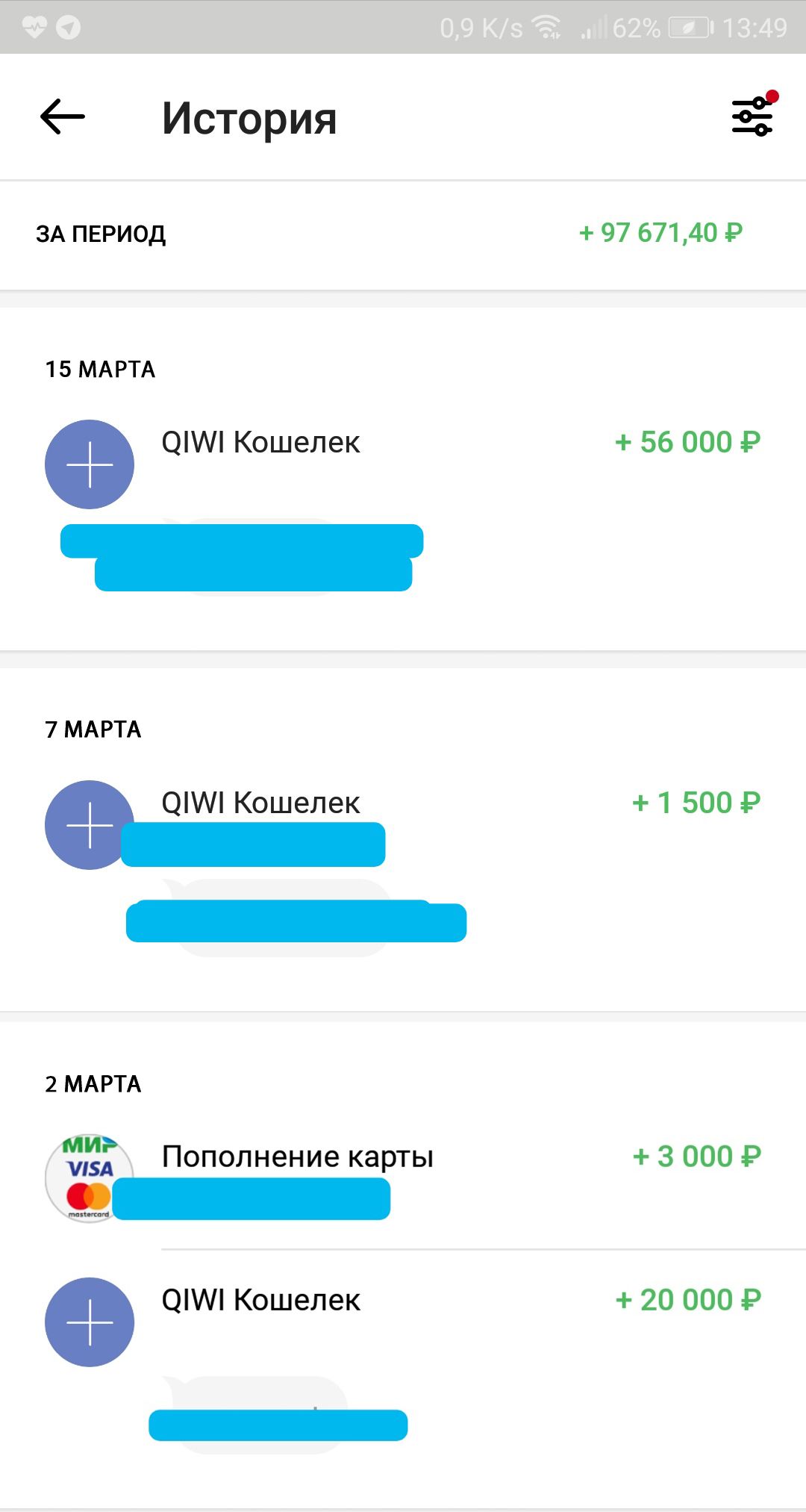806x1512 pixels.
Task: Tap the + 97 671,40 ₽ period total
Action: [x=660, y=233]
